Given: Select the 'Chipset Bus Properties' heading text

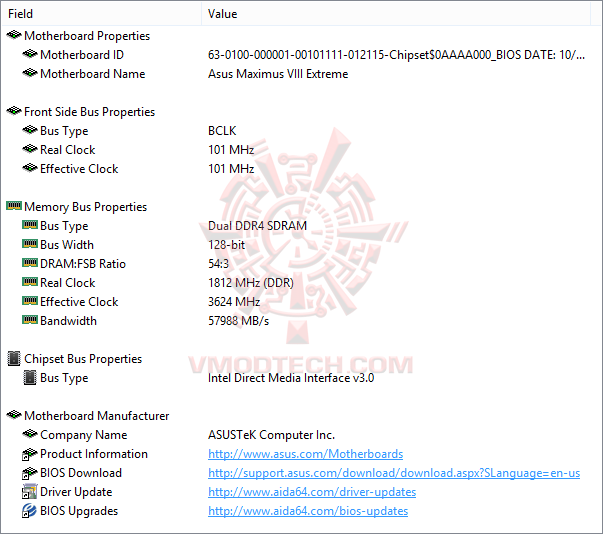Looking at the screenshot, I should pyautogui.click(x=83, y=359).
